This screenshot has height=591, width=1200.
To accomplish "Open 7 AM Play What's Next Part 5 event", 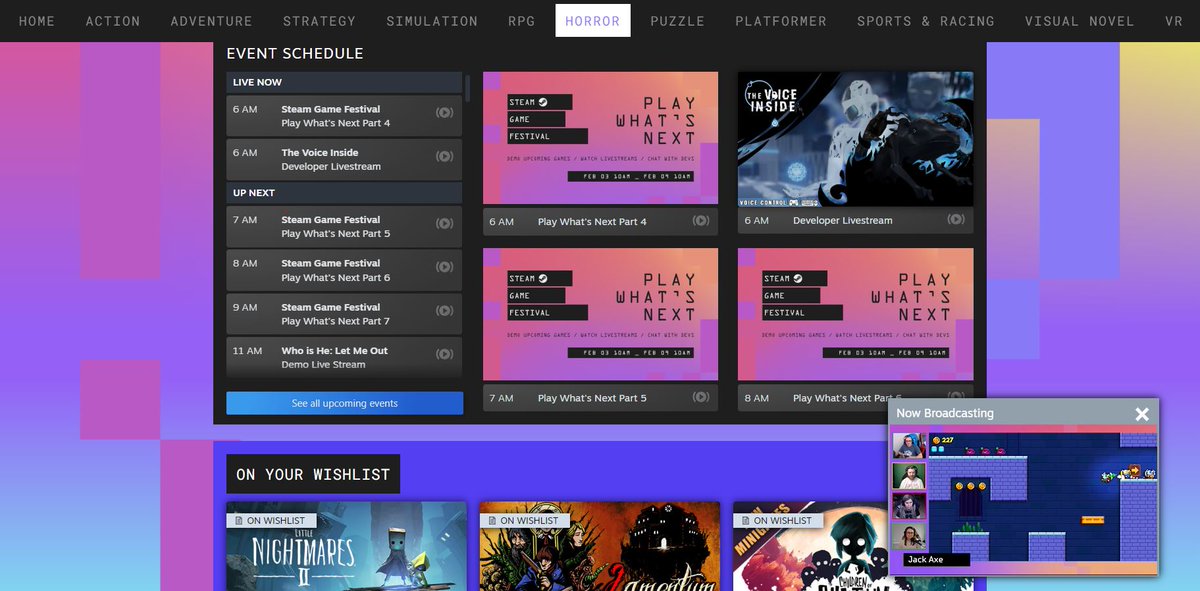I will click(x=344, y=227).
